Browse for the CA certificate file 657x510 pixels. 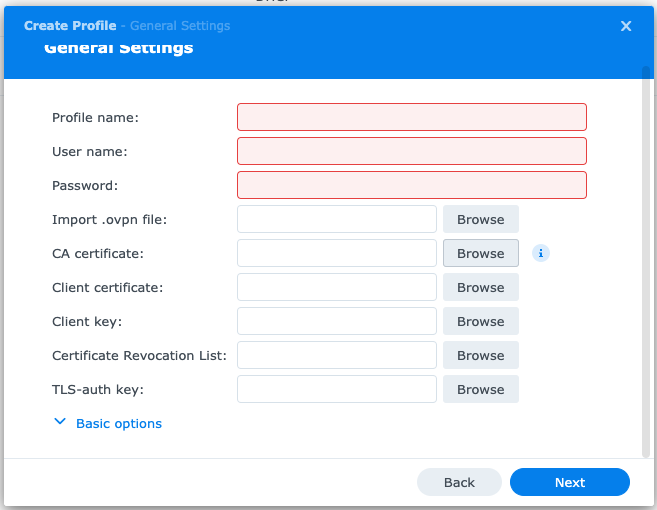480,253
